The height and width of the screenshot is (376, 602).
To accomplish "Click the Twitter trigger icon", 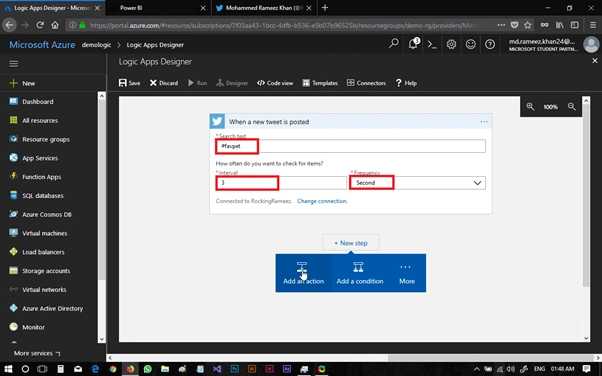I will (x=217, y=121).
